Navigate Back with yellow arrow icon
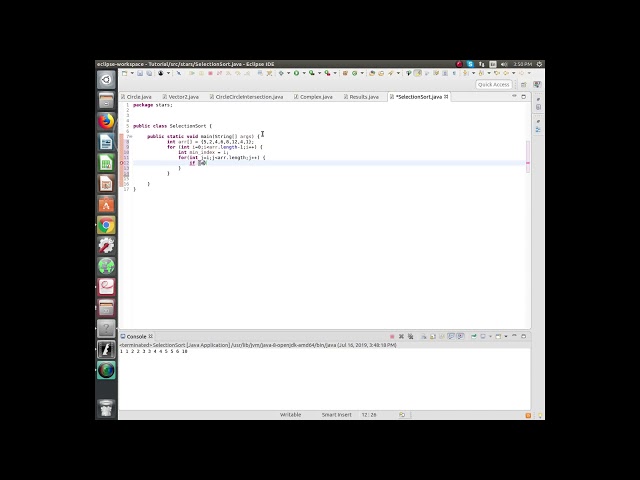Viewport: 640px width, 480px height. click(x=506, y=73)
